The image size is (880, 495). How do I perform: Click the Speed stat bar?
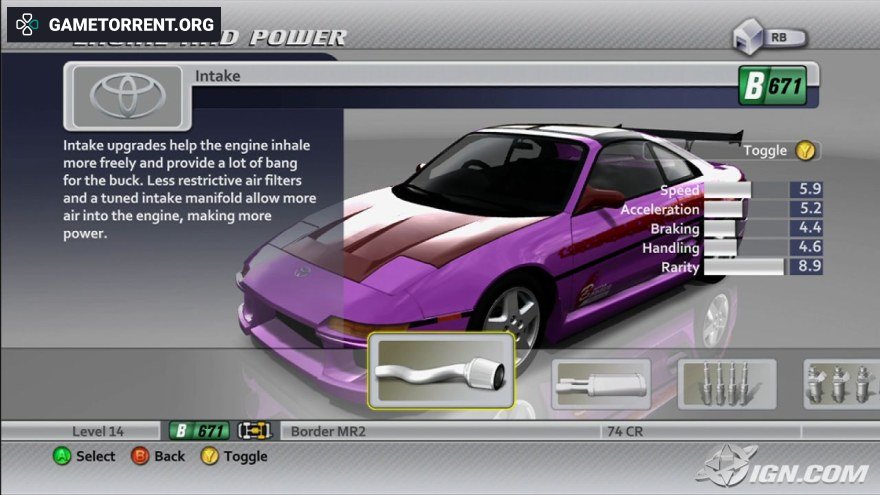(x=746, y=190)
